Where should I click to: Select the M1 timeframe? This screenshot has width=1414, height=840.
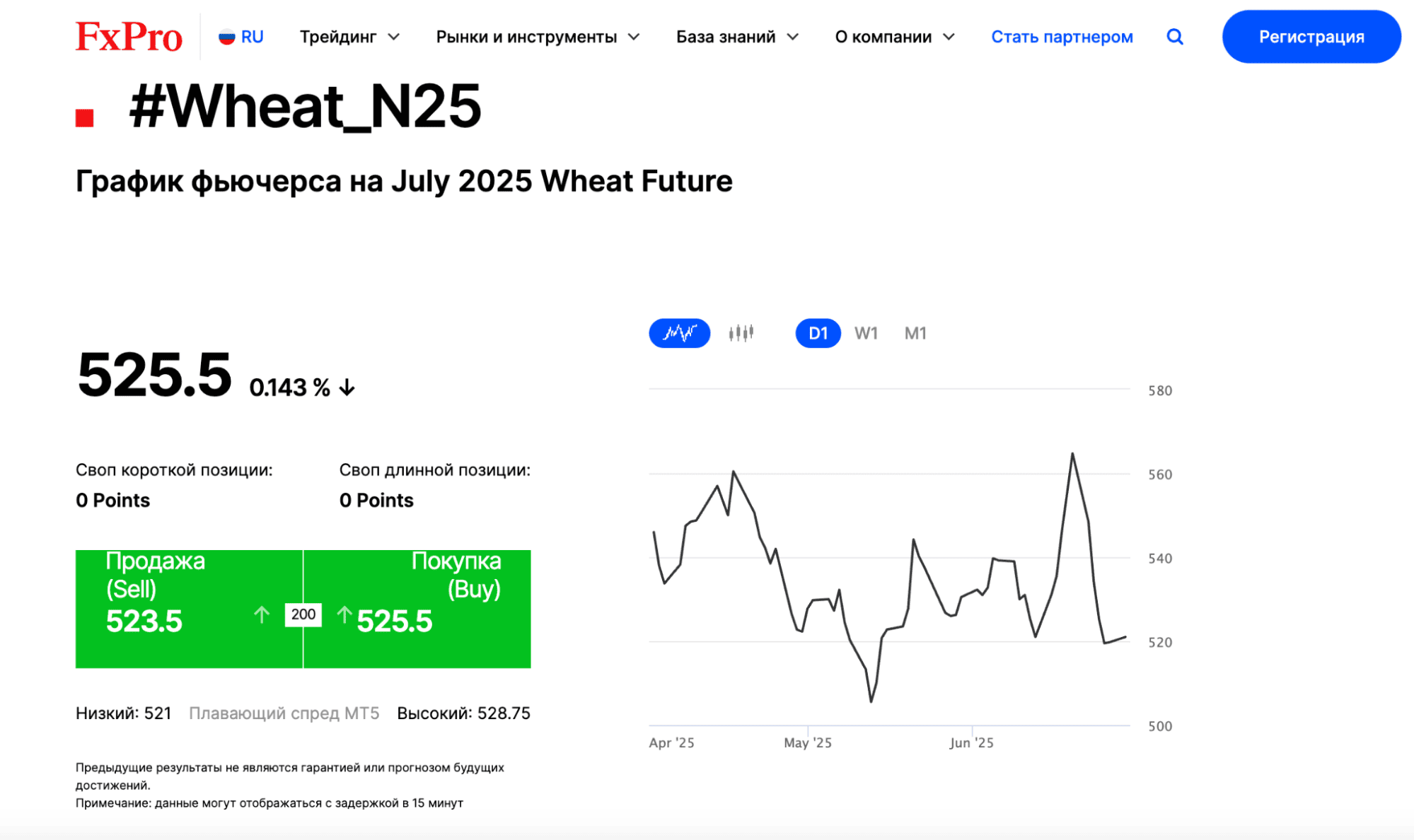click(x=915, y=333)
